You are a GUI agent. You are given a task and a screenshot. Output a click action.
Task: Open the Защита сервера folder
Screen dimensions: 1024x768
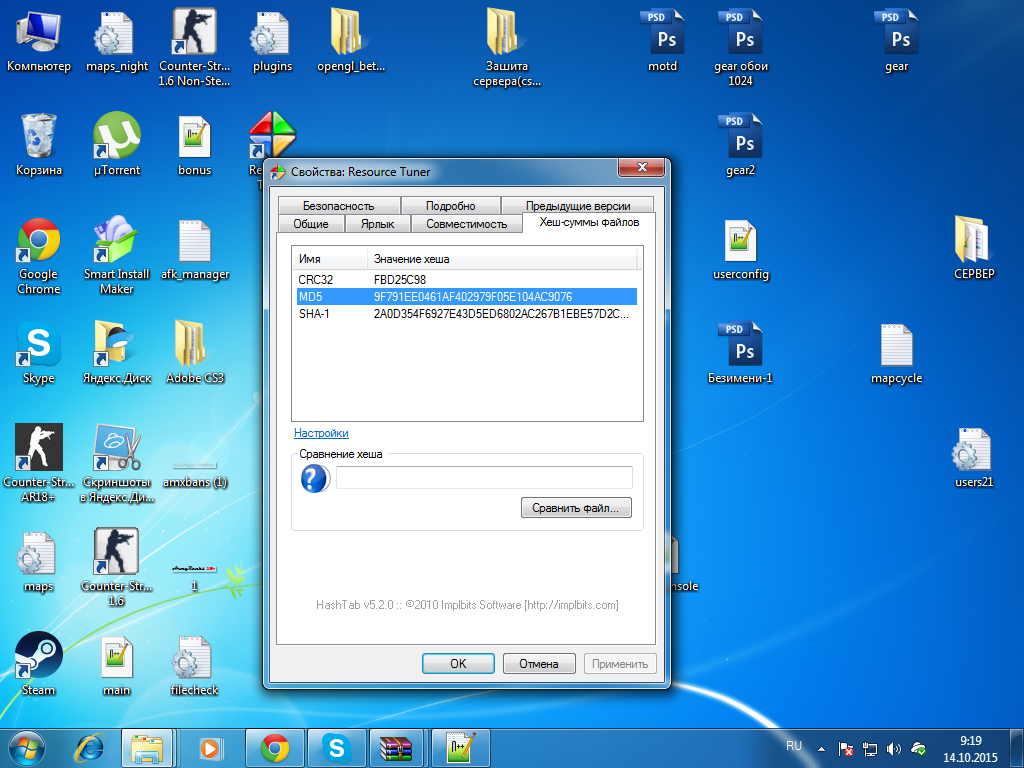507,47
